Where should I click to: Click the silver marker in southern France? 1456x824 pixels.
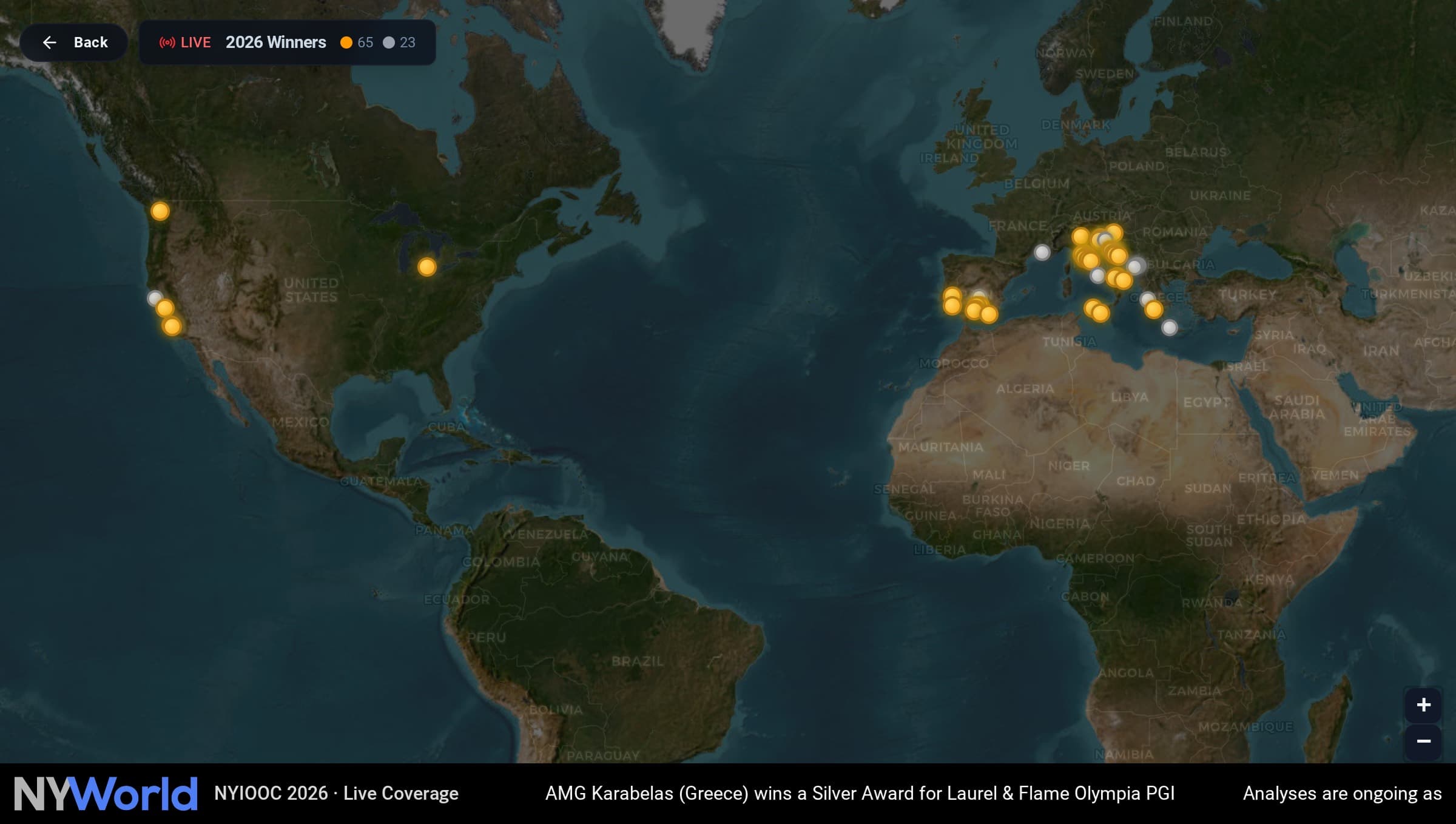(1042, 252)
